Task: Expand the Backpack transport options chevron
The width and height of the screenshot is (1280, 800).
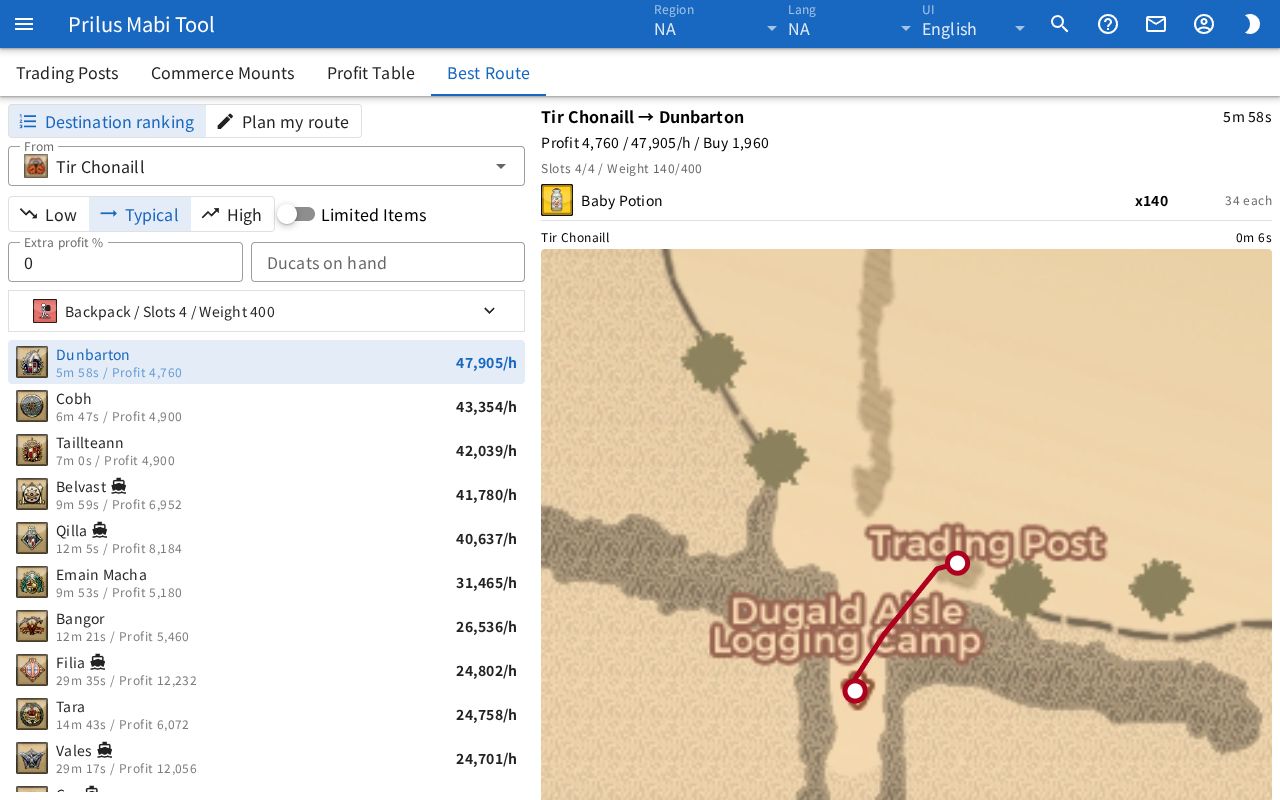Action: pos(489,311)
